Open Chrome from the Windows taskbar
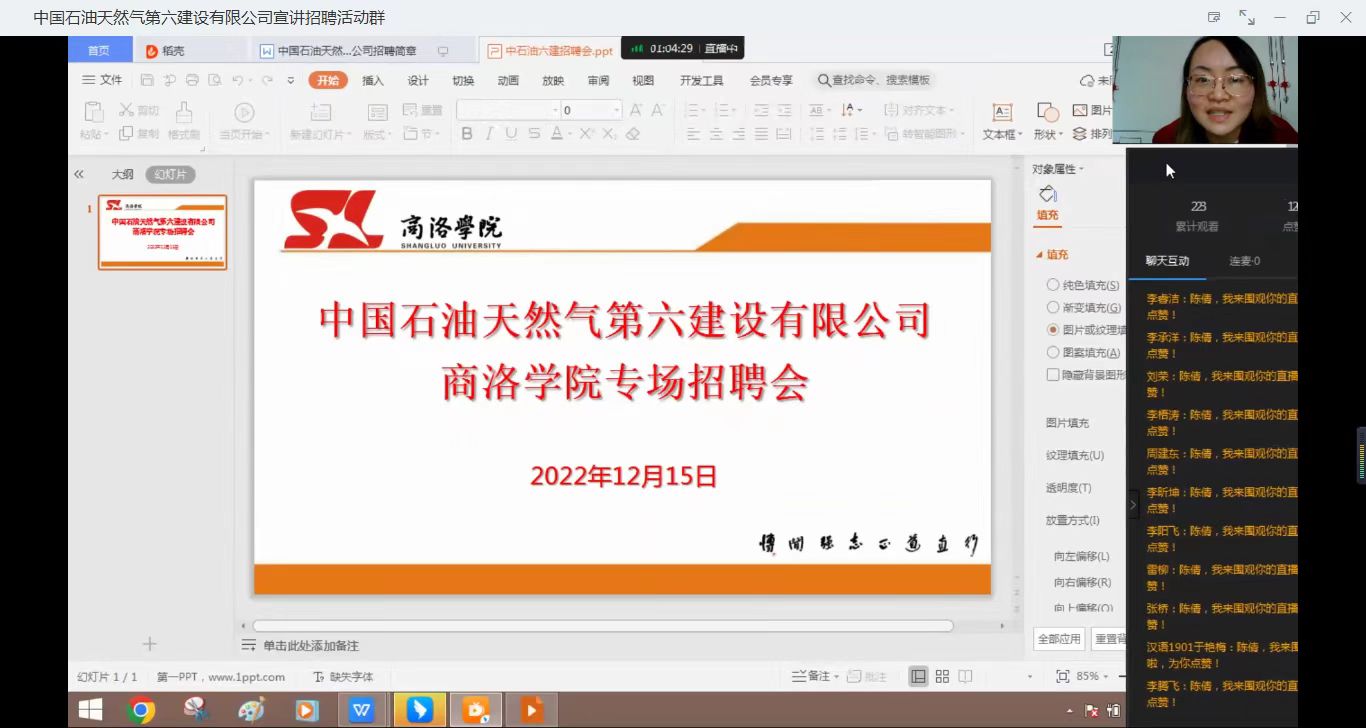The image size is (1366, 728). 142,710
